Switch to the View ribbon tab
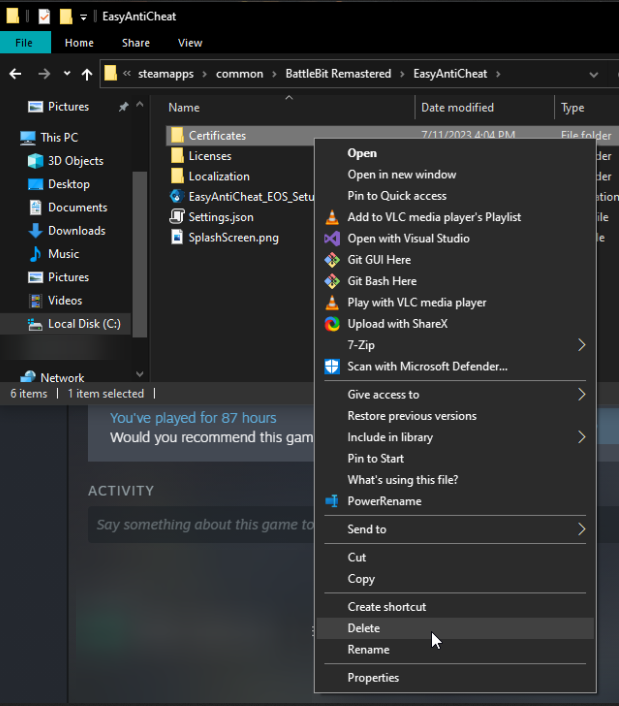619x706 pixels. click(190, 43)
